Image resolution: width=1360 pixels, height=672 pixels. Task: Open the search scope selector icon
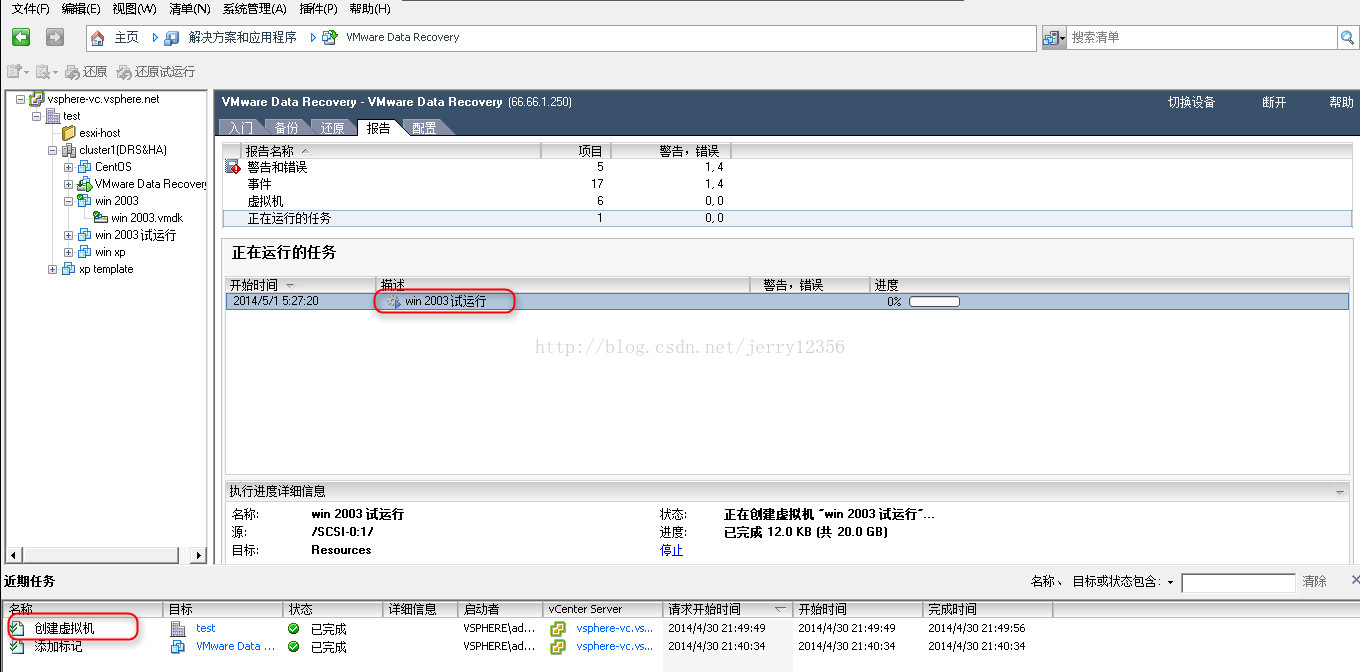[x=1054, y=38]
